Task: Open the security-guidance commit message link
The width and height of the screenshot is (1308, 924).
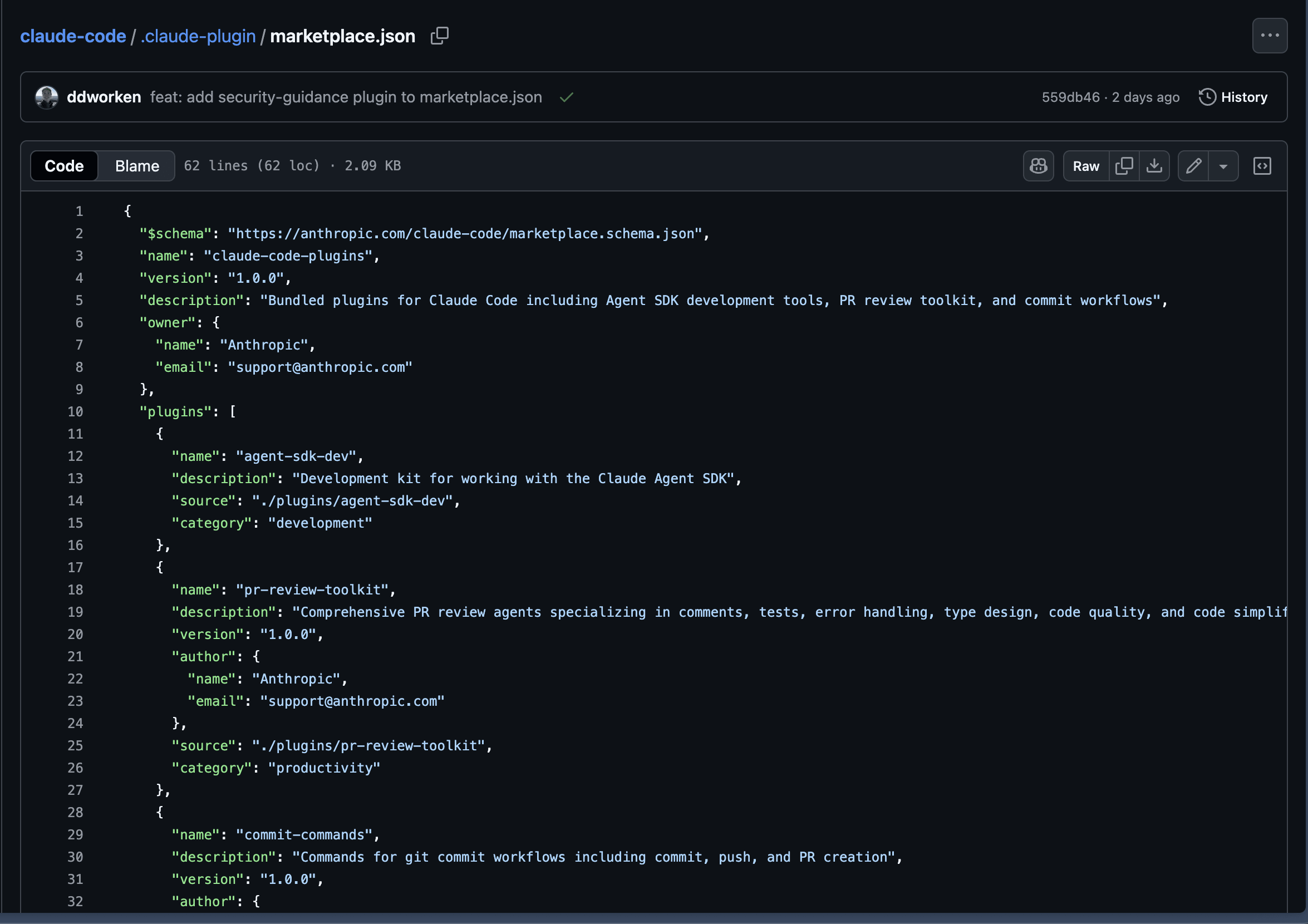Action: pos(346,97)
